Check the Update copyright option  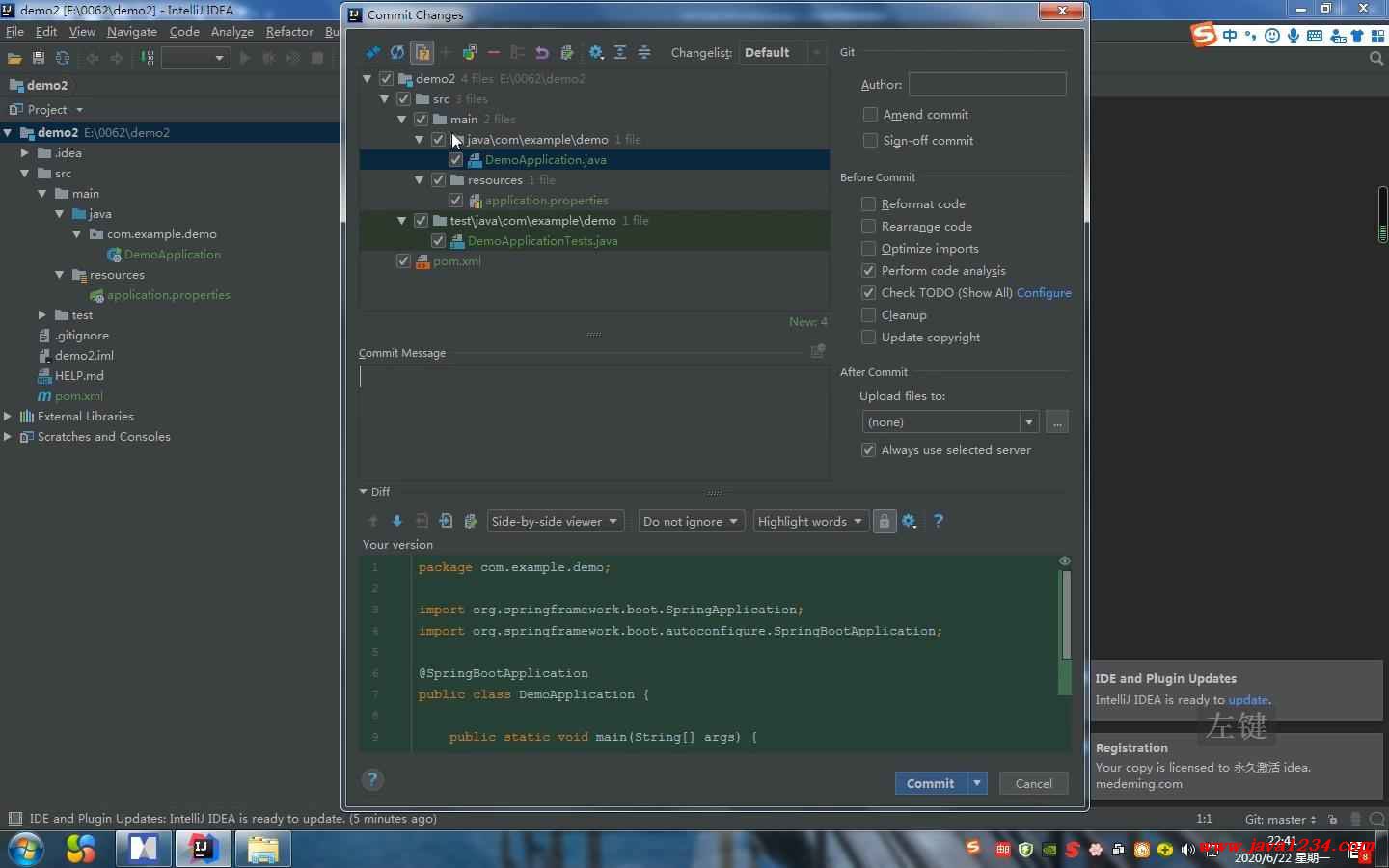[x=868, y=337]
